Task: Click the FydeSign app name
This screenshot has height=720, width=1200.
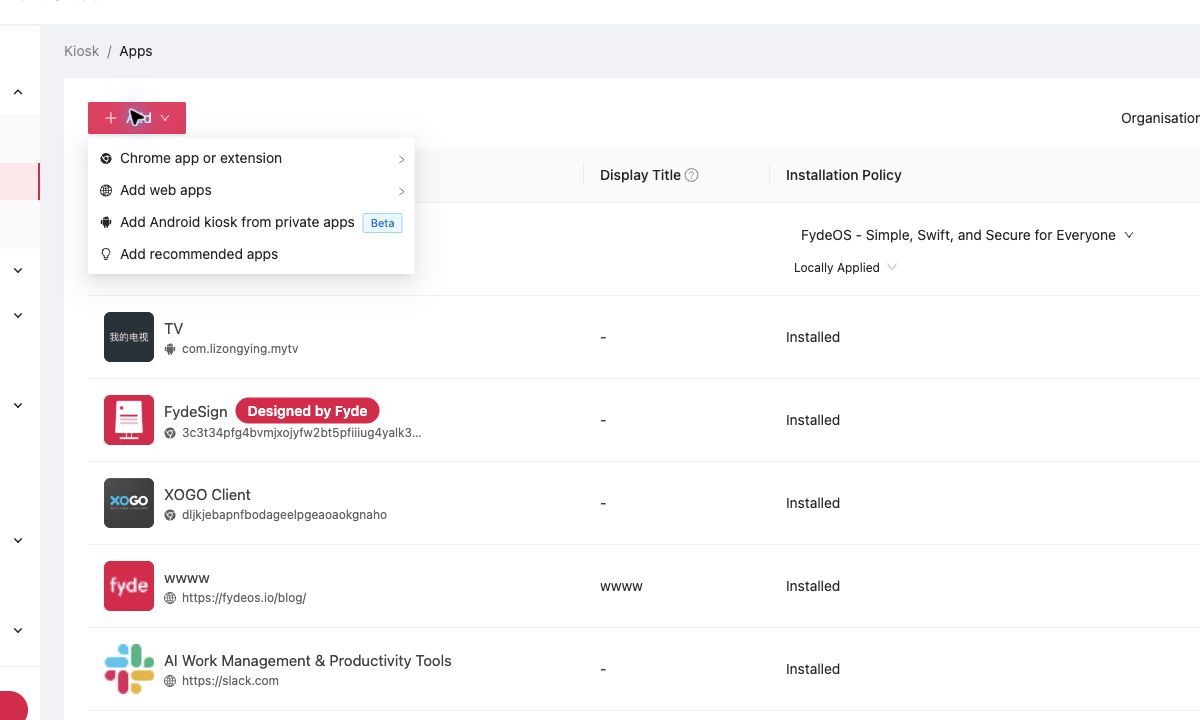Action: (x=196, y=412)
